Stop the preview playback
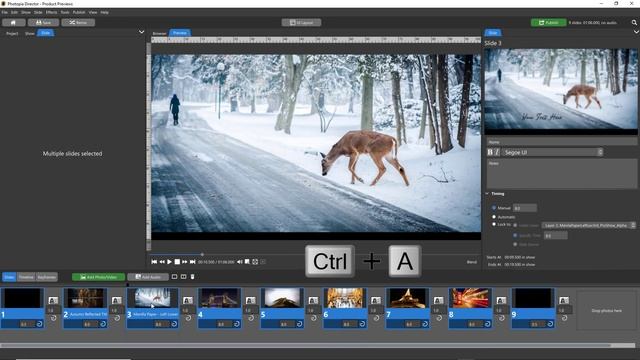640x360 pixels. tap(177, 262)
